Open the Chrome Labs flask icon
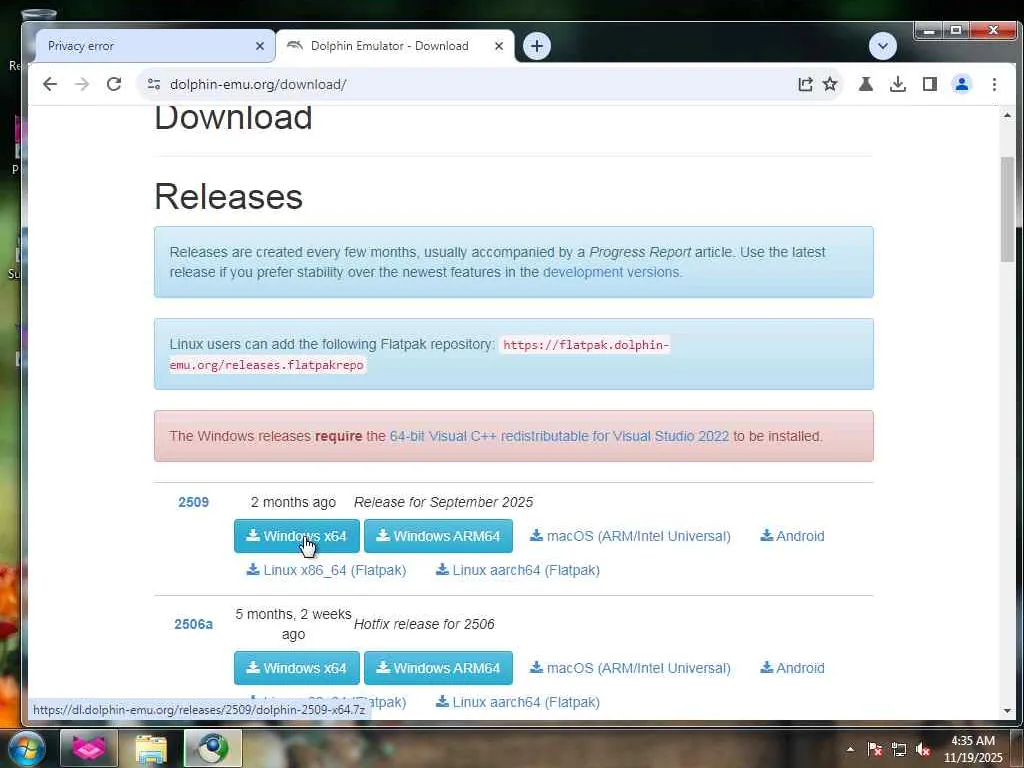1024x768 pixels. 866,84
